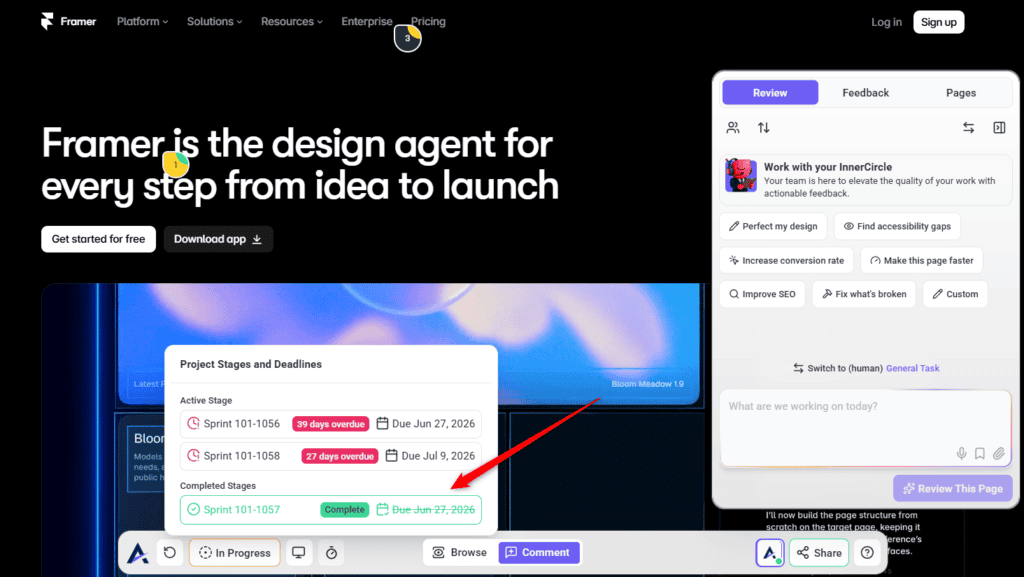Image resolution: width=1024 pixels, height=577 pixels.
Task: Click the microphone icon
Action: pos(961,454)
